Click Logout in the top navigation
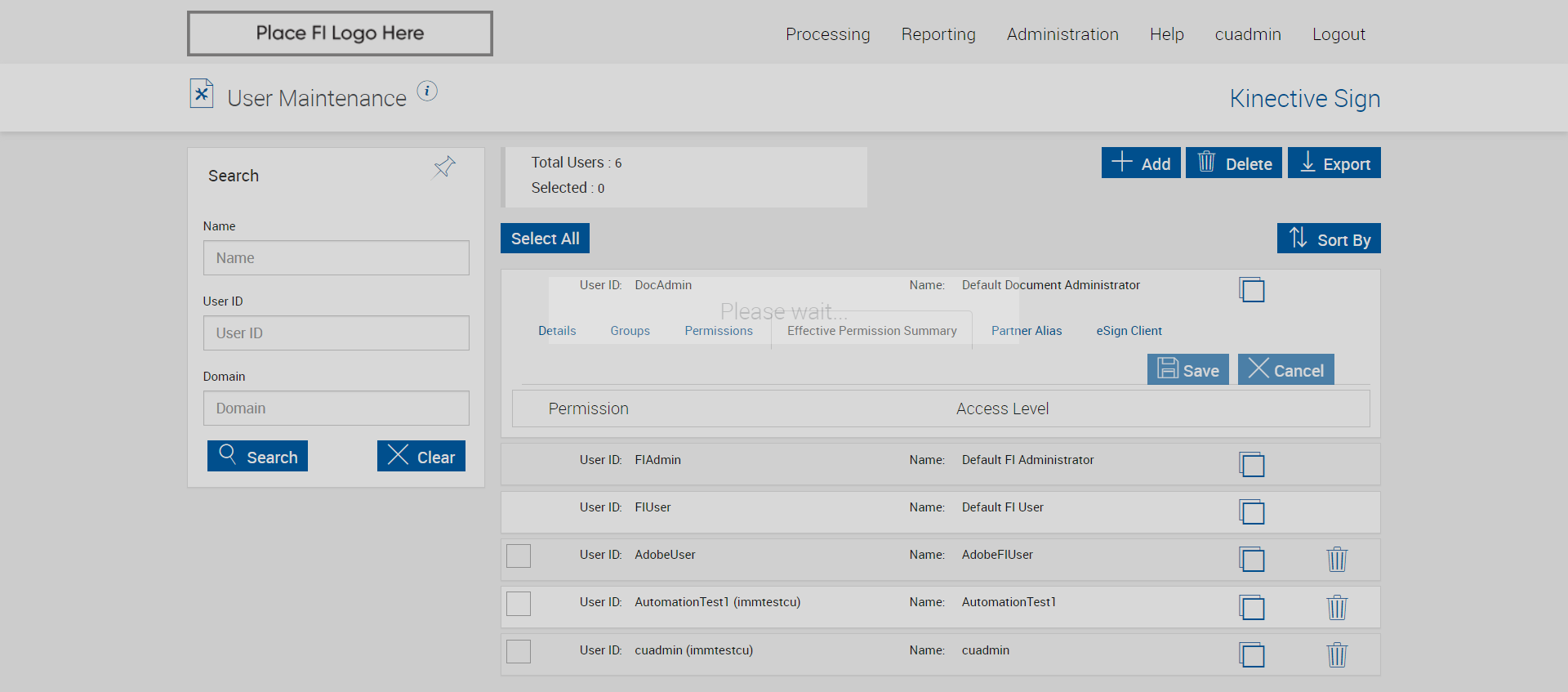This screenshot has width=1568, height=692. (1339, 34)
